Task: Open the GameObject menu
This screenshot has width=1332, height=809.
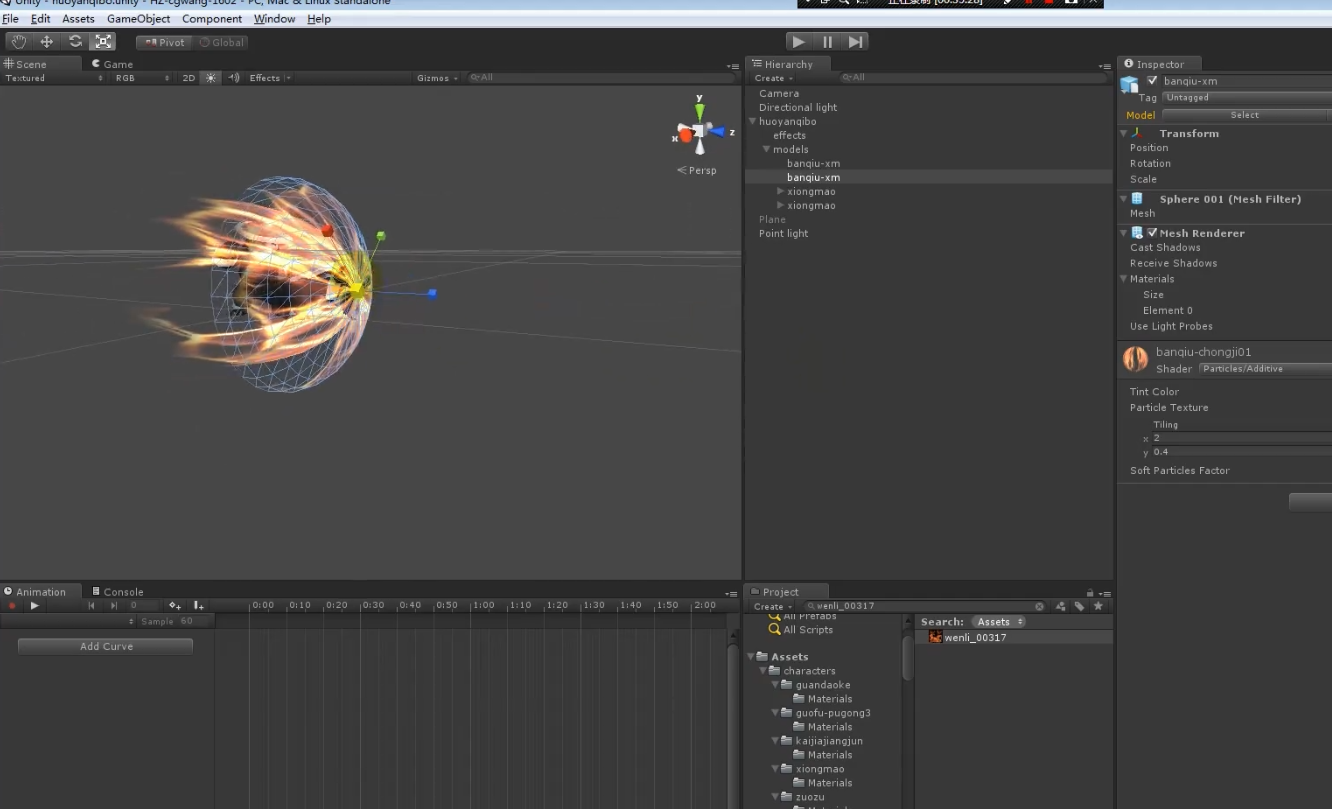Action: pyautogui.click(x=138, y=19)
